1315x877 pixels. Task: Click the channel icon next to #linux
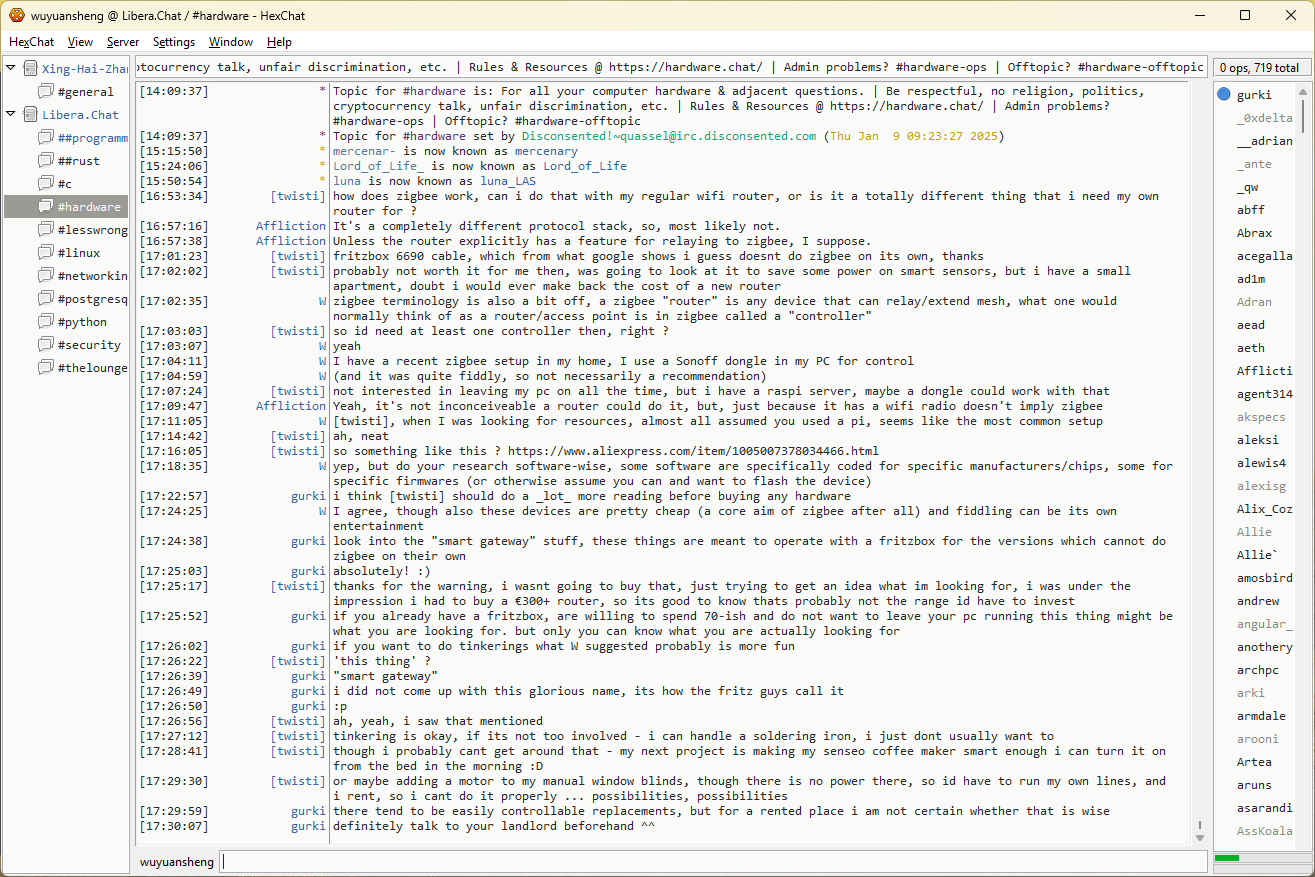(46, 253)
